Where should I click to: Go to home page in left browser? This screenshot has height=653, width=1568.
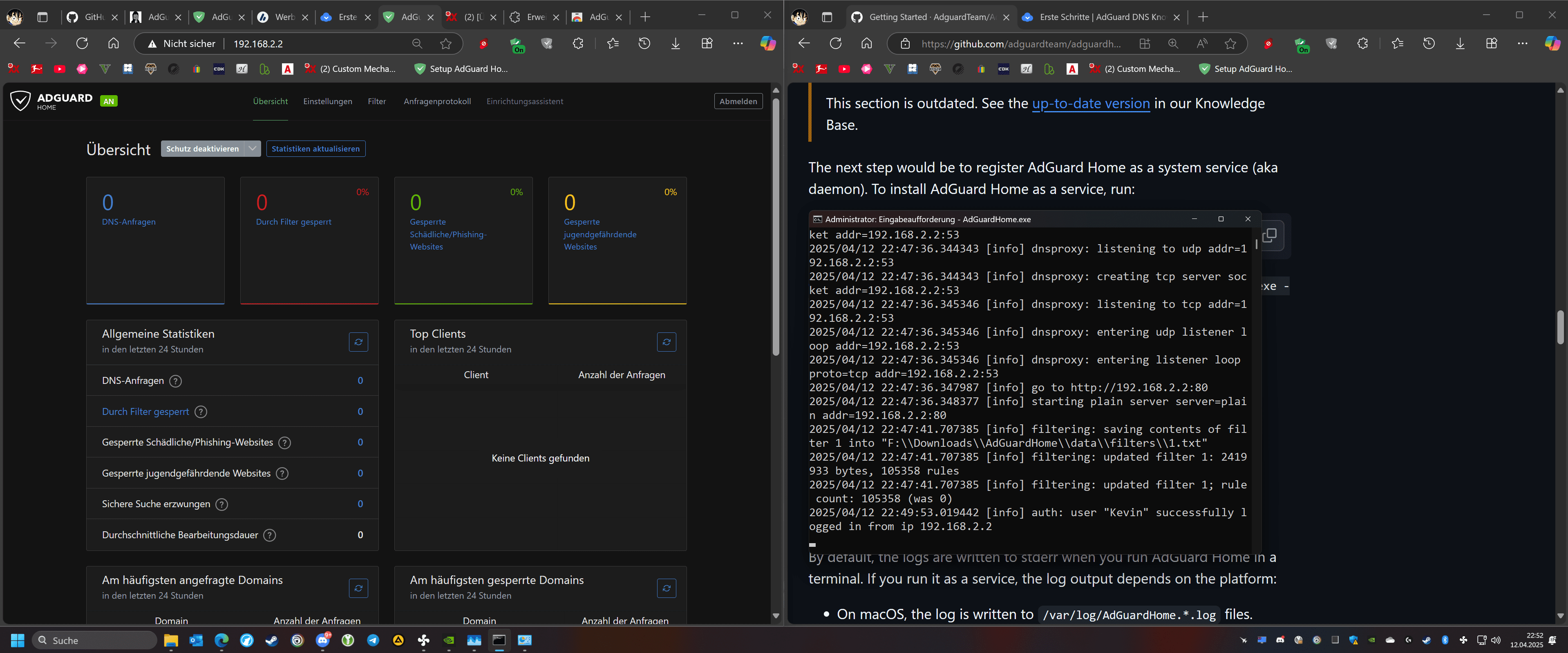pos(113,43)
